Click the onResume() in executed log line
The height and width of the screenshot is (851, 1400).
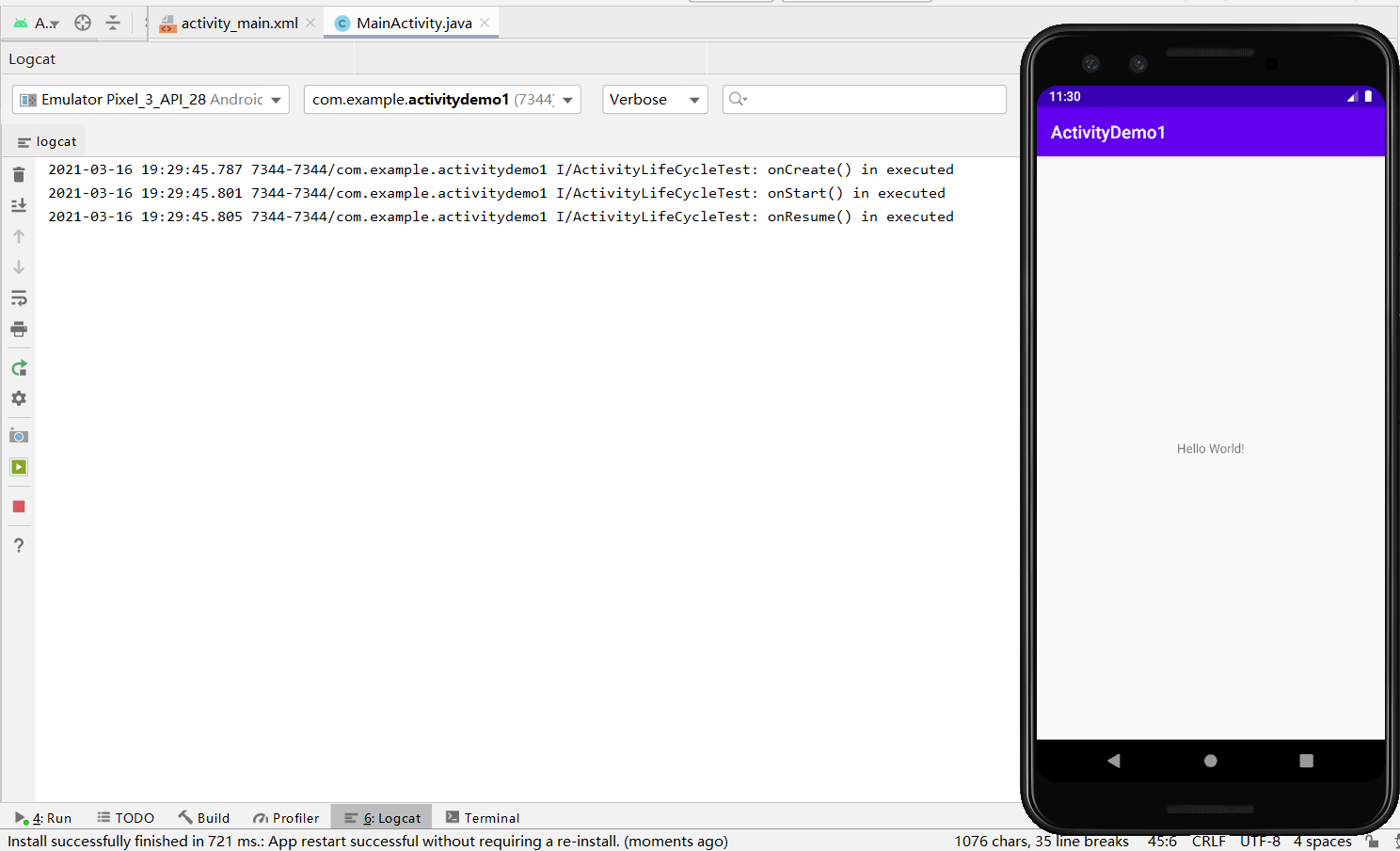click(x=501, y=217)
